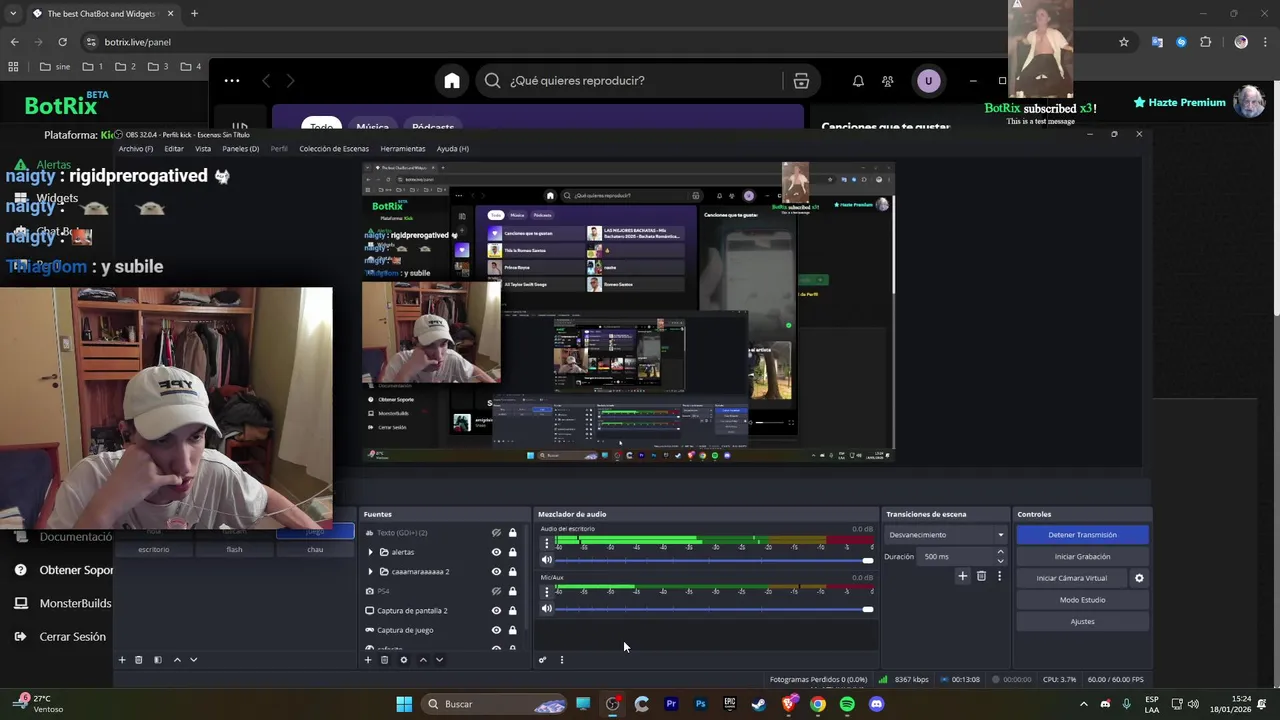The height and width of the screenshot is (720, 1280).
Task: Move source up in Fuentes toolbar
Action: [423, 660]
